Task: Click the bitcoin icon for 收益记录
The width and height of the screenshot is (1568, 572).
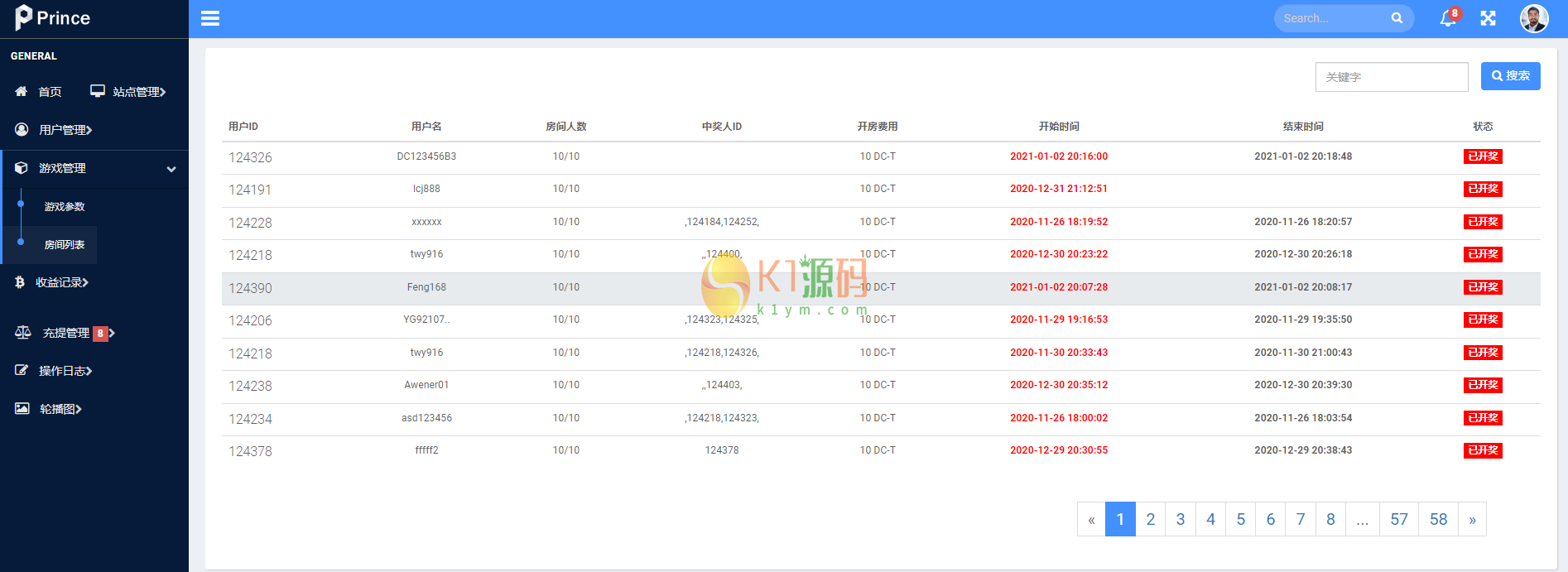Action: coord(20,282)
